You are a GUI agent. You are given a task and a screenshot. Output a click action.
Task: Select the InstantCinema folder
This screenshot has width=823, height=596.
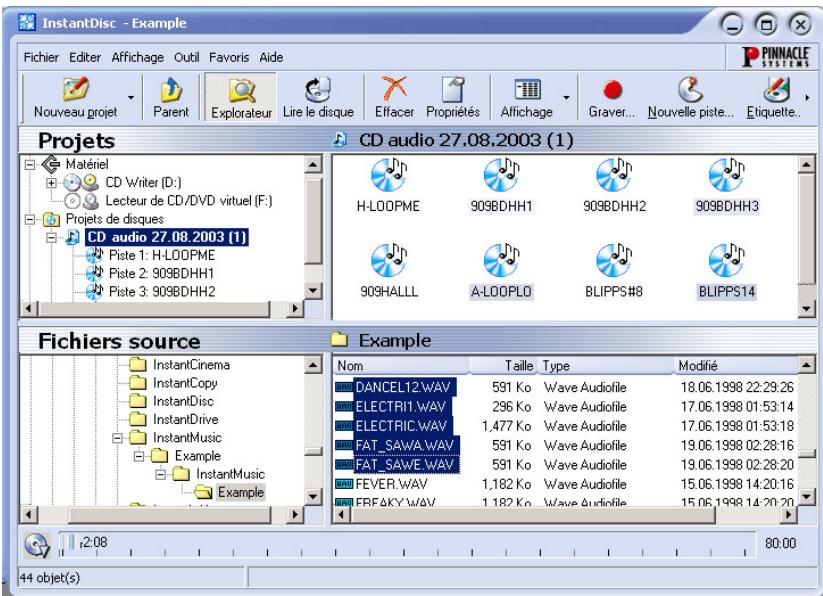pyautogui.click(x=180, y=365)
